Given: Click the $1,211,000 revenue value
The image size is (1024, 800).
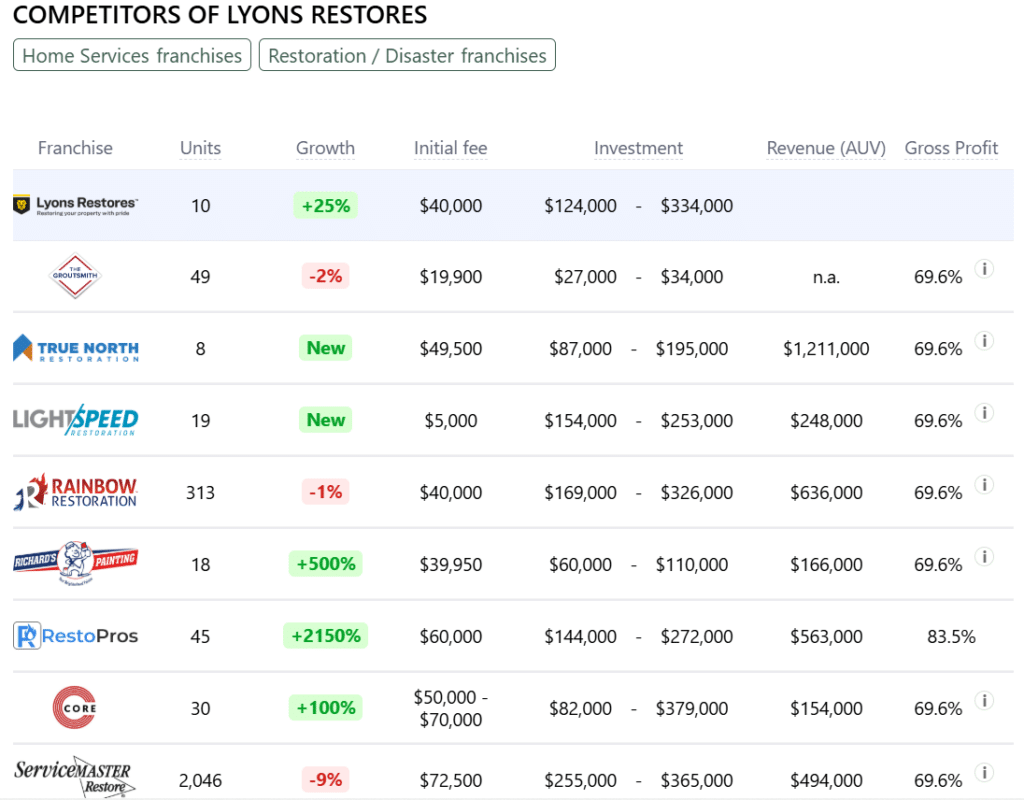Looking at the screenshot, I should click(826, 349).
